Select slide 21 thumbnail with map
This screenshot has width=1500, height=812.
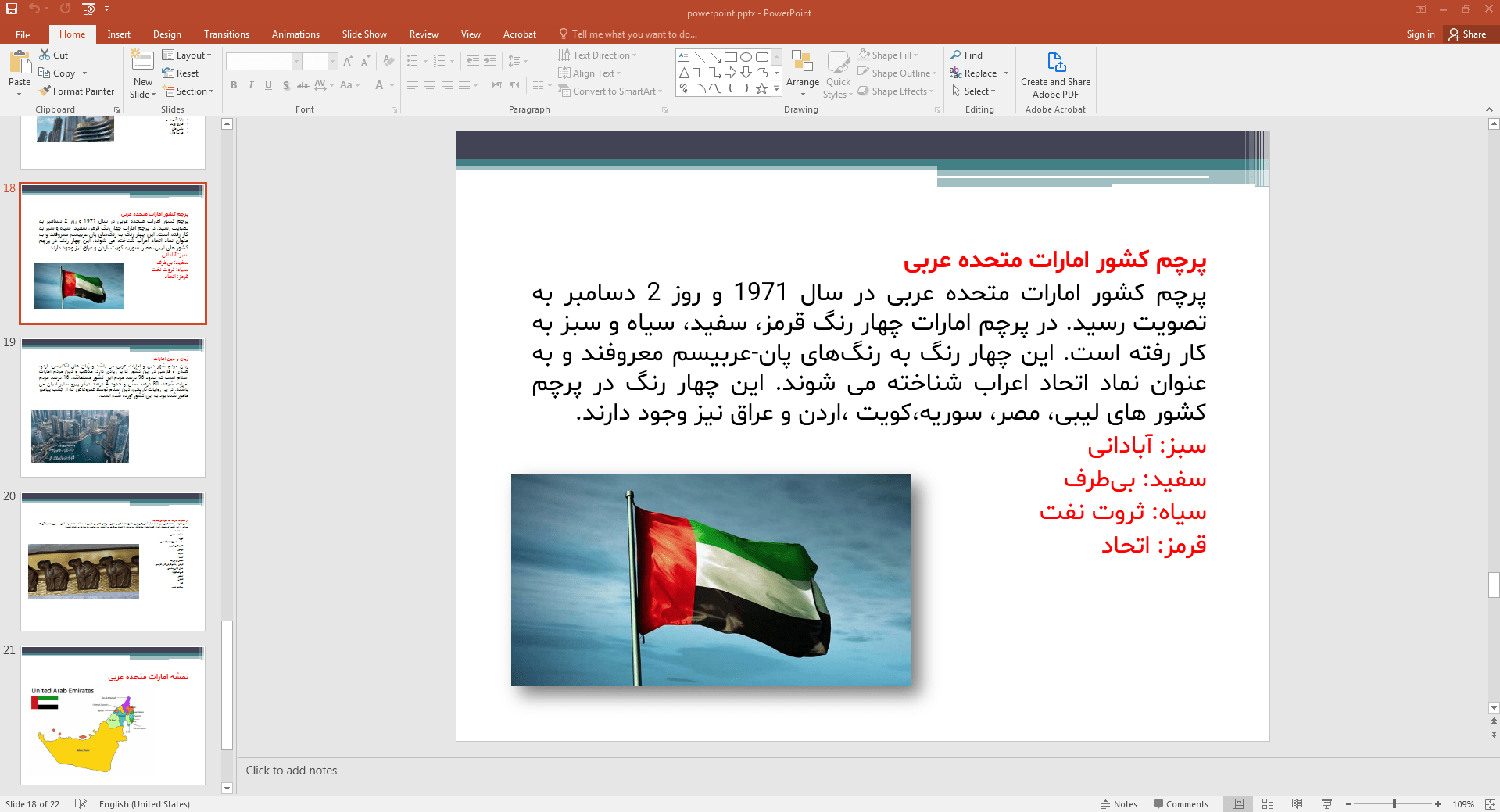[x=113, y=715]
